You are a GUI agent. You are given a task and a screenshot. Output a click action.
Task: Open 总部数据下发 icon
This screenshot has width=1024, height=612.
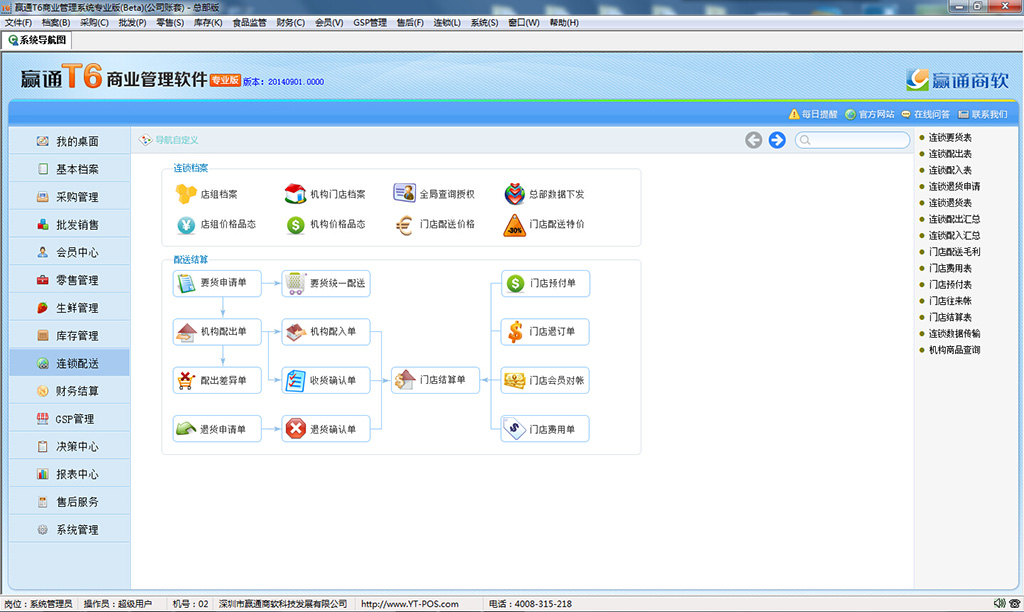(514, 194)
